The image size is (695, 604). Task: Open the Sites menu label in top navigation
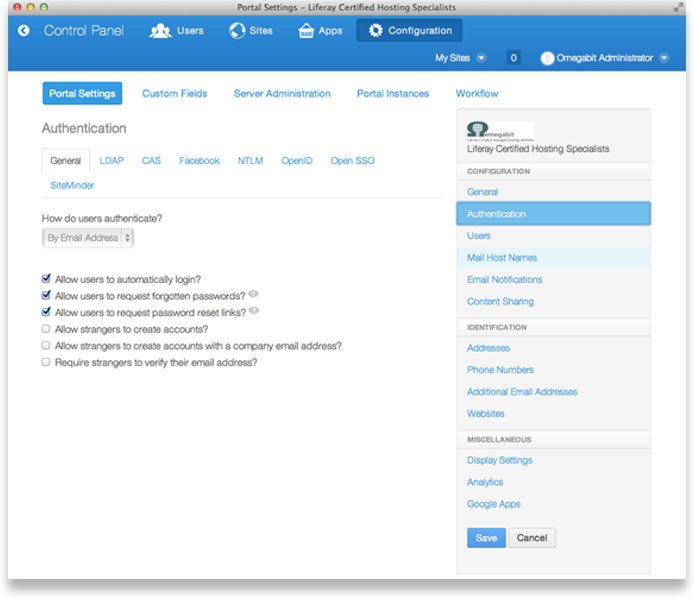261,31
